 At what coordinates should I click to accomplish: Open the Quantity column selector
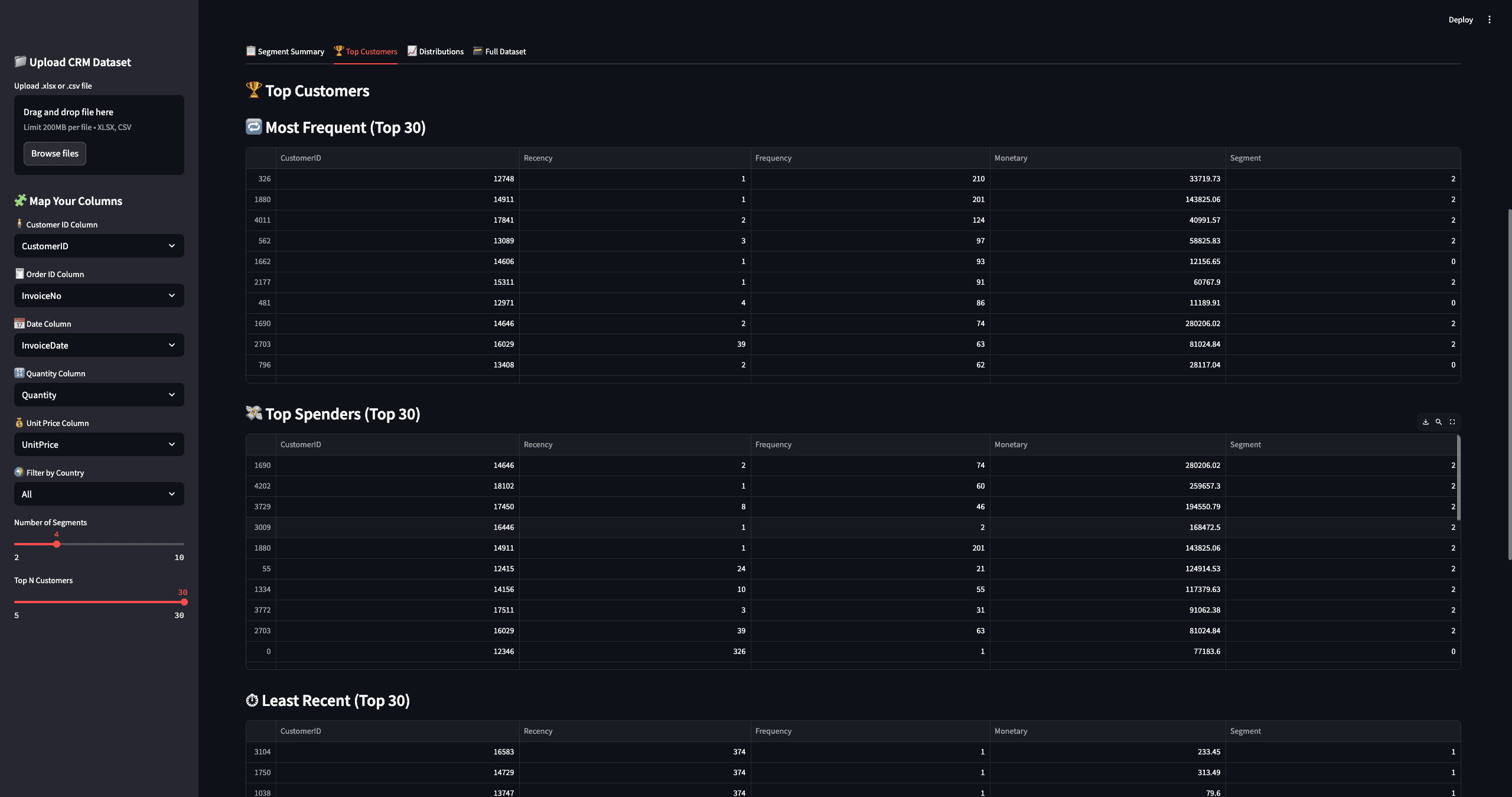[98, 395]
